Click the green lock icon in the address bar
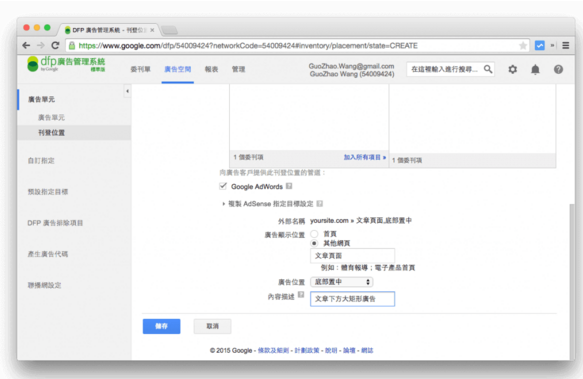The image size is (583, 379). click(72, 46)
